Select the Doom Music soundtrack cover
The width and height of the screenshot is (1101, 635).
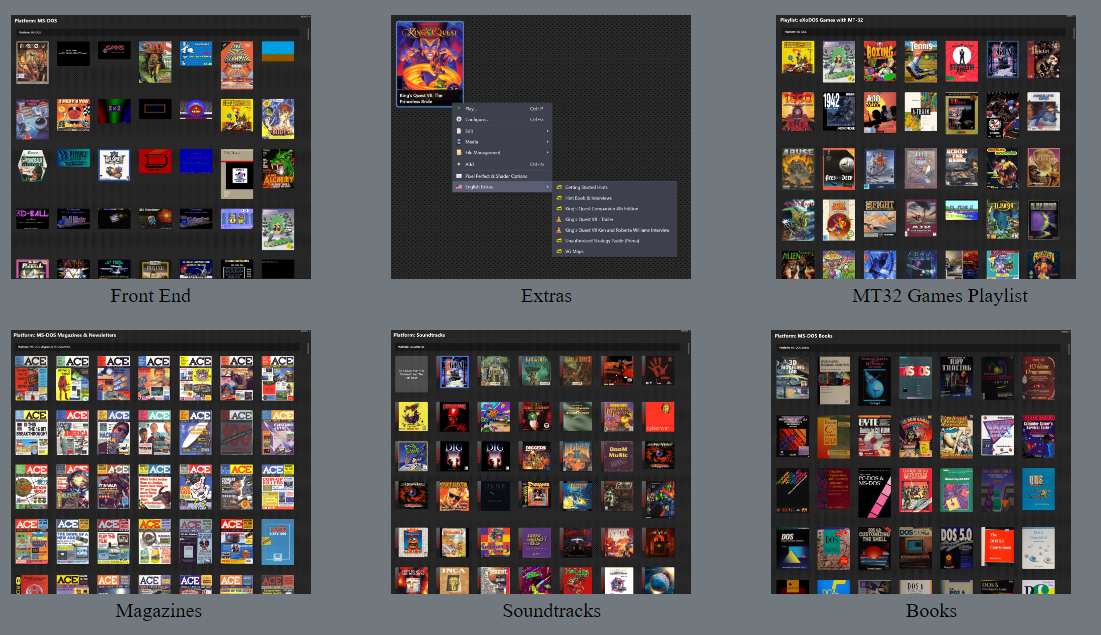[x=618, y=456]
